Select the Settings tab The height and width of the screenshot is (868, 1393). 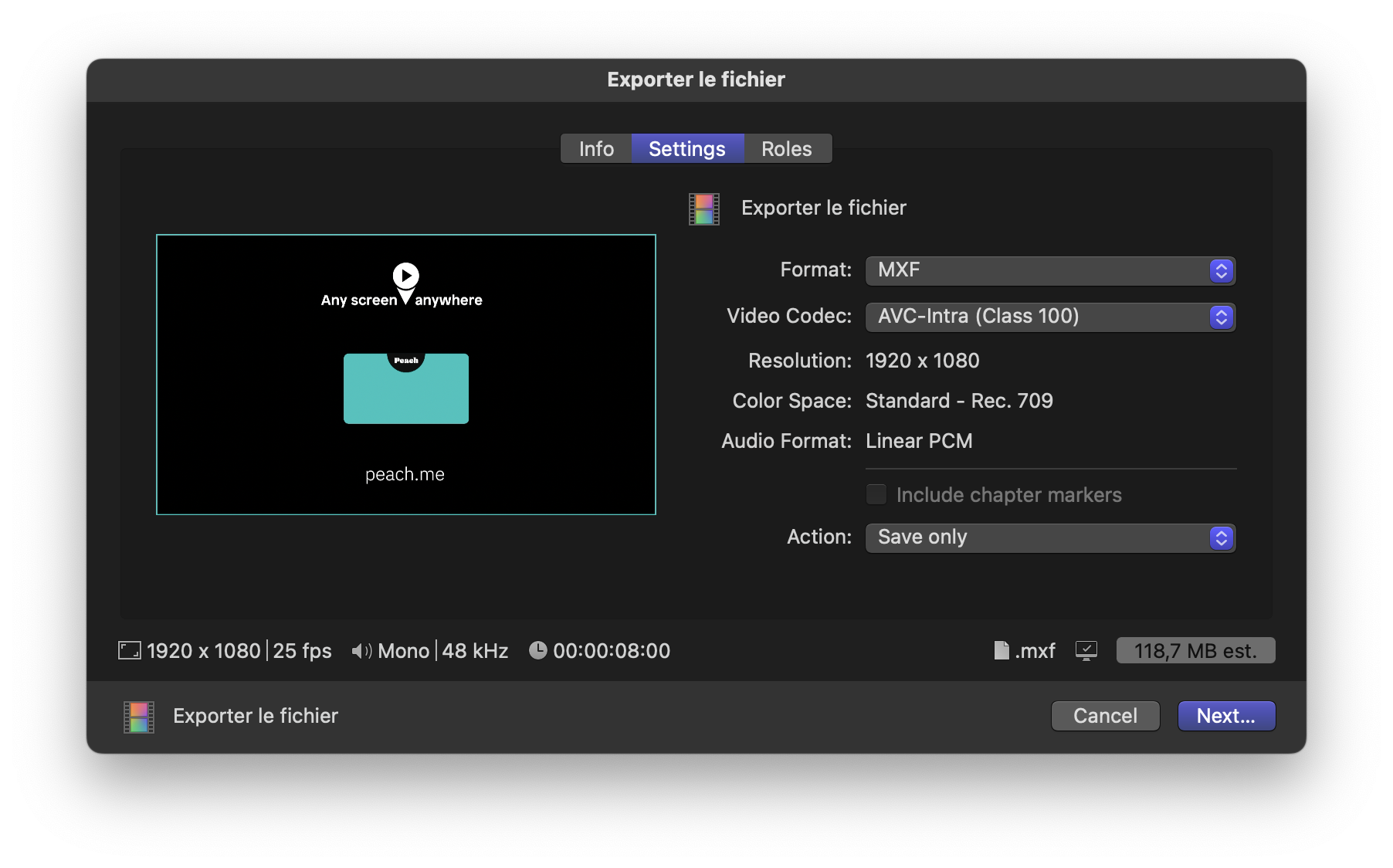(687, 148)
